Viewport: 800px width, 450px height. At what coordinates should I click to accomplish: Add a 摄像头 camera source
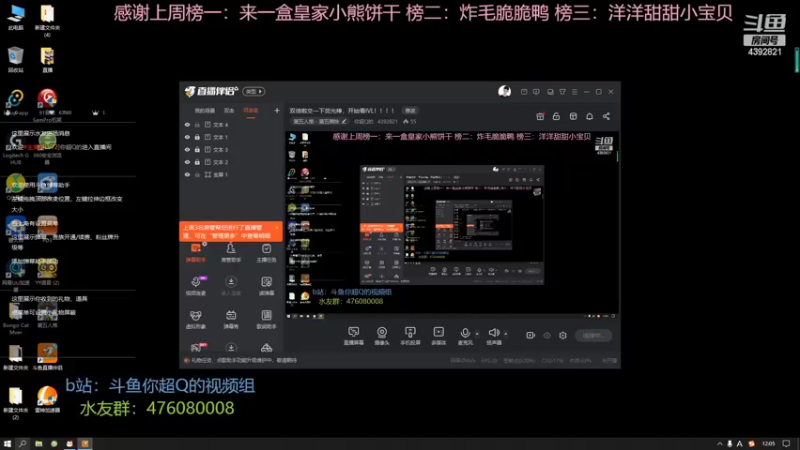point(382,336)
